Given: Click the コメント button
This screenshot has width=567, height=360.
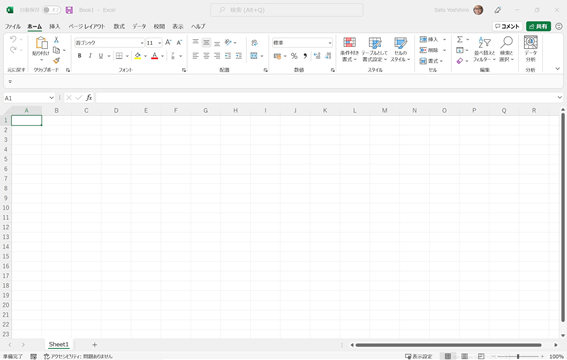Looking at the screenshot, I should click(507, 26).
